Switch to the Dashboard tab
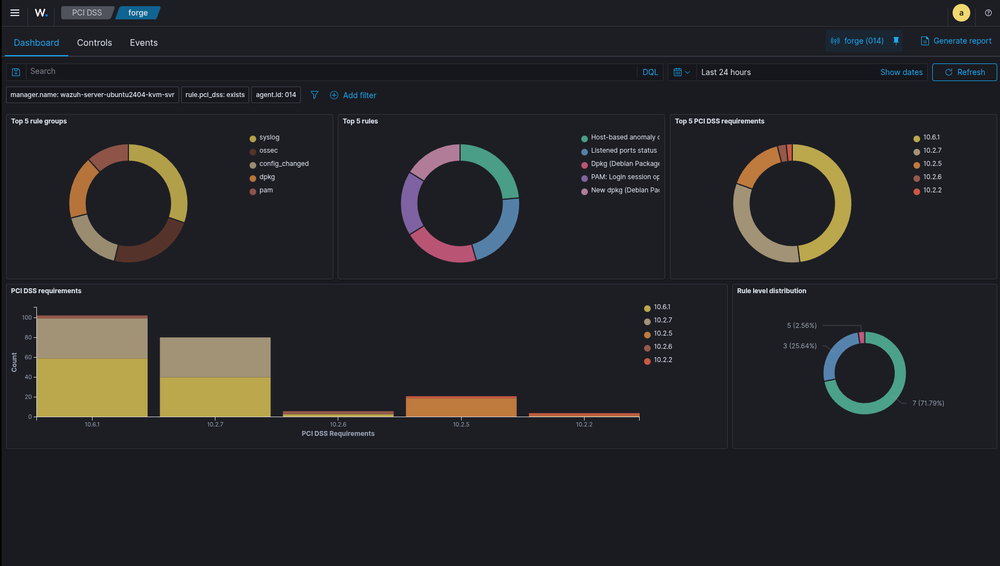The image size is (1000, 566). pyautogui.click(x=36, y=43)
